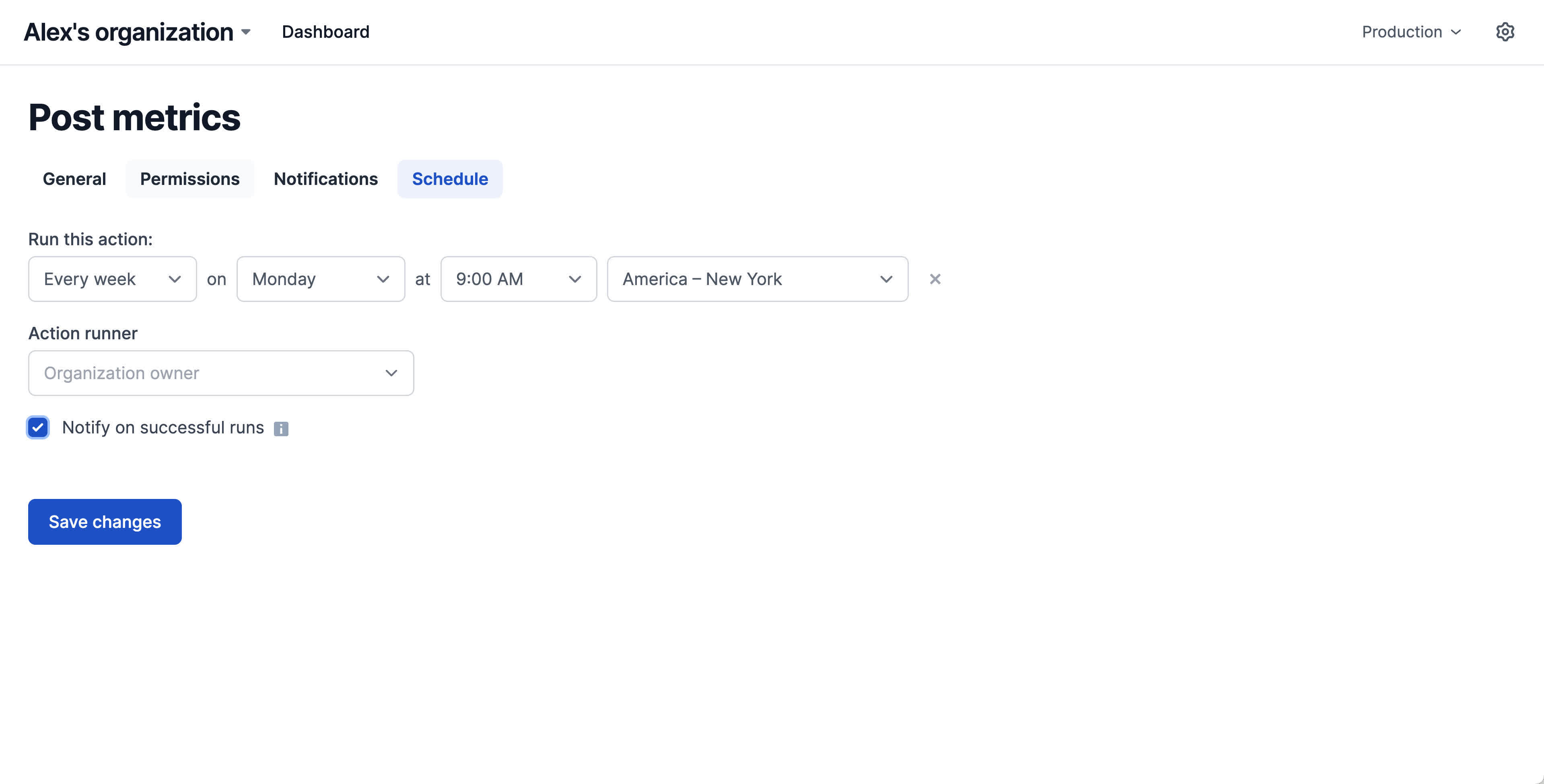
Task: Expand the Monday day selector
Action: pos(321,279)
